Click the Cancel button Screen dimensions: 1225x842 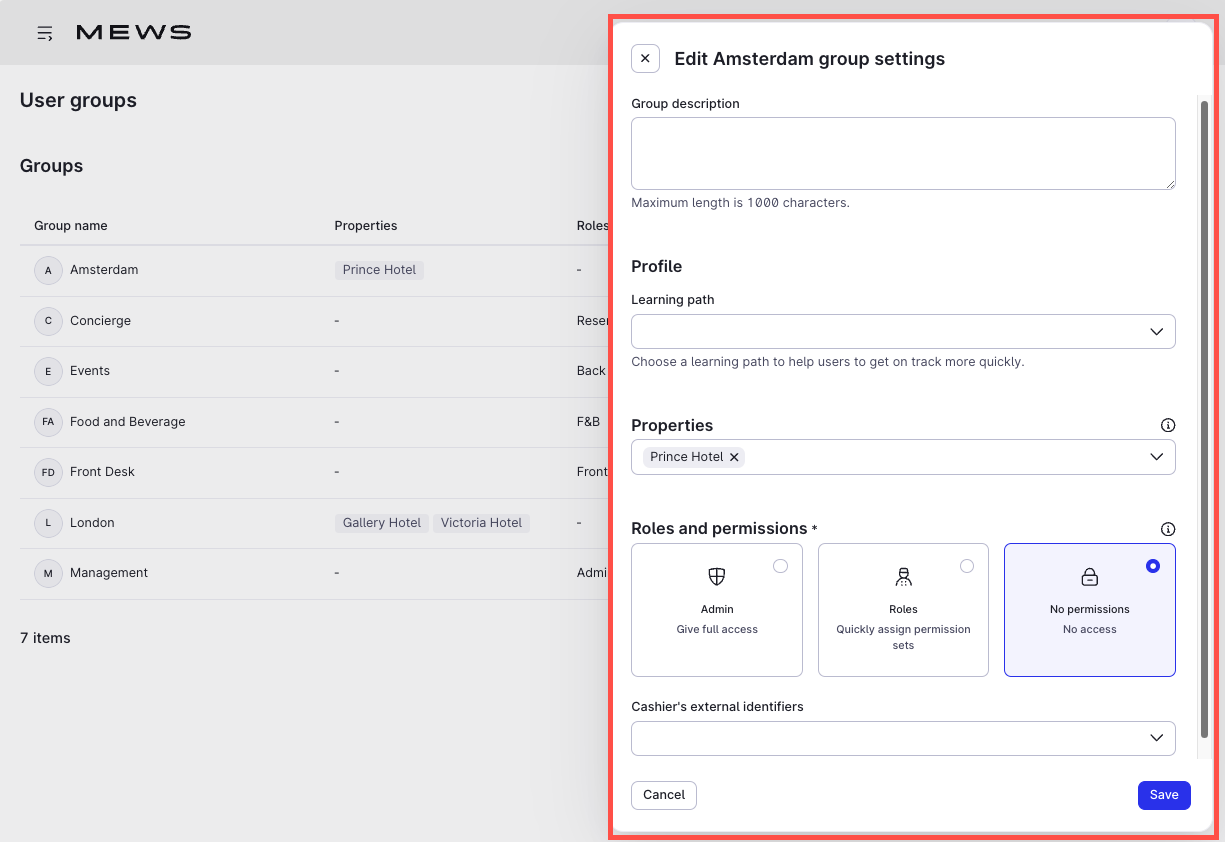pyautogui.click(x=664, y=795)
